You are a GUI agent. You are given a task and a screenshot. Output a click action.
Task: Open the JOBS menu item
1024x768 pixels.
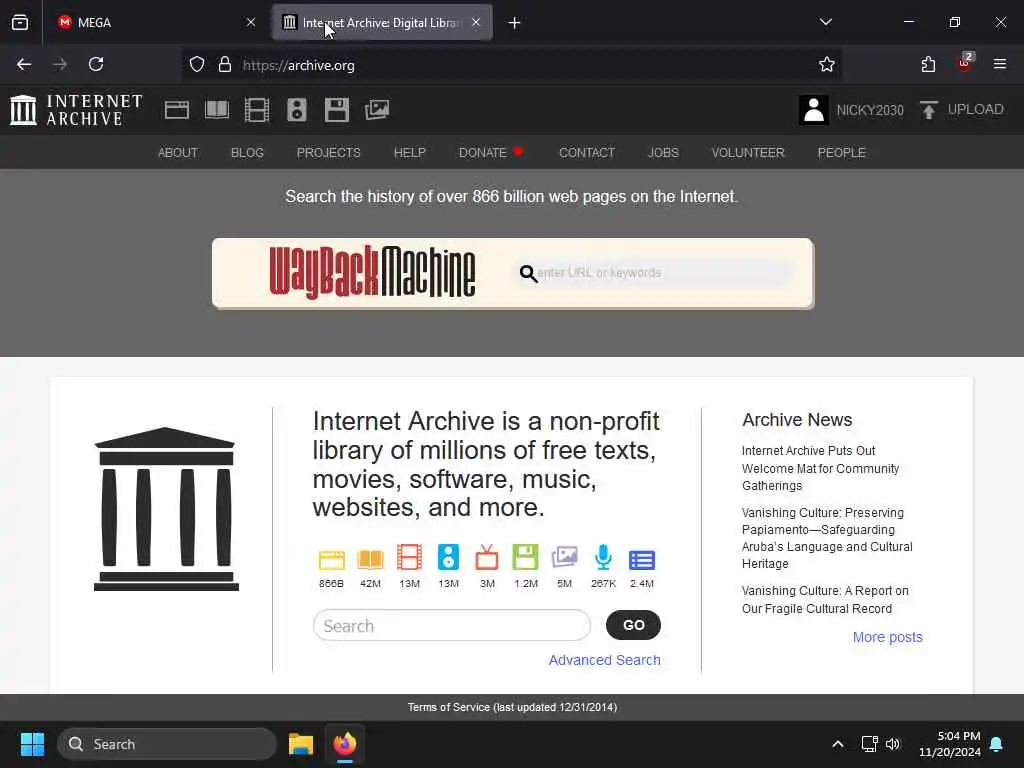tap(663, 153)
